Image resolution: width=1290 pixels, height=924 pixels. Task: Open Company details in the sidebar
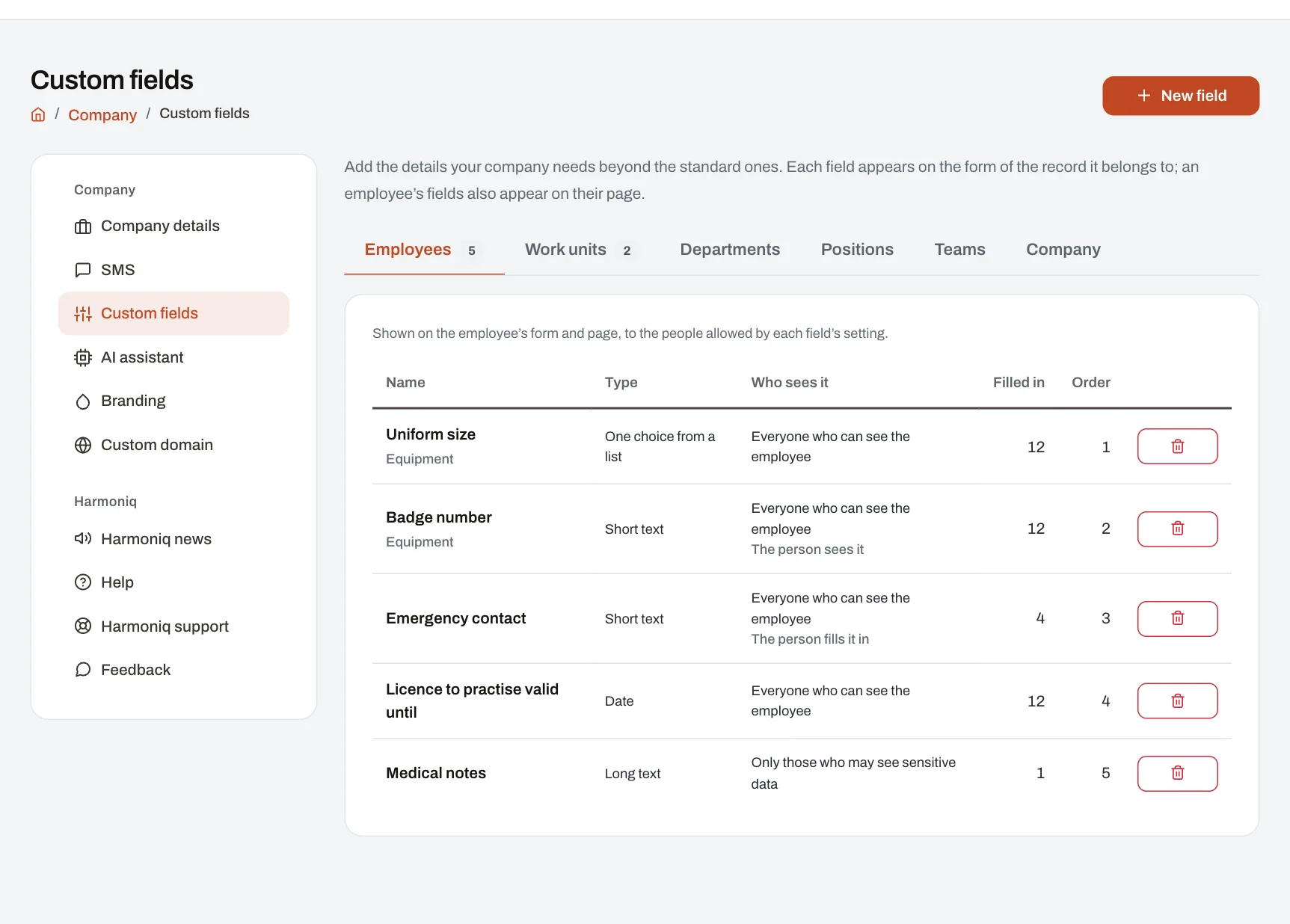click(x=173, y=226)
